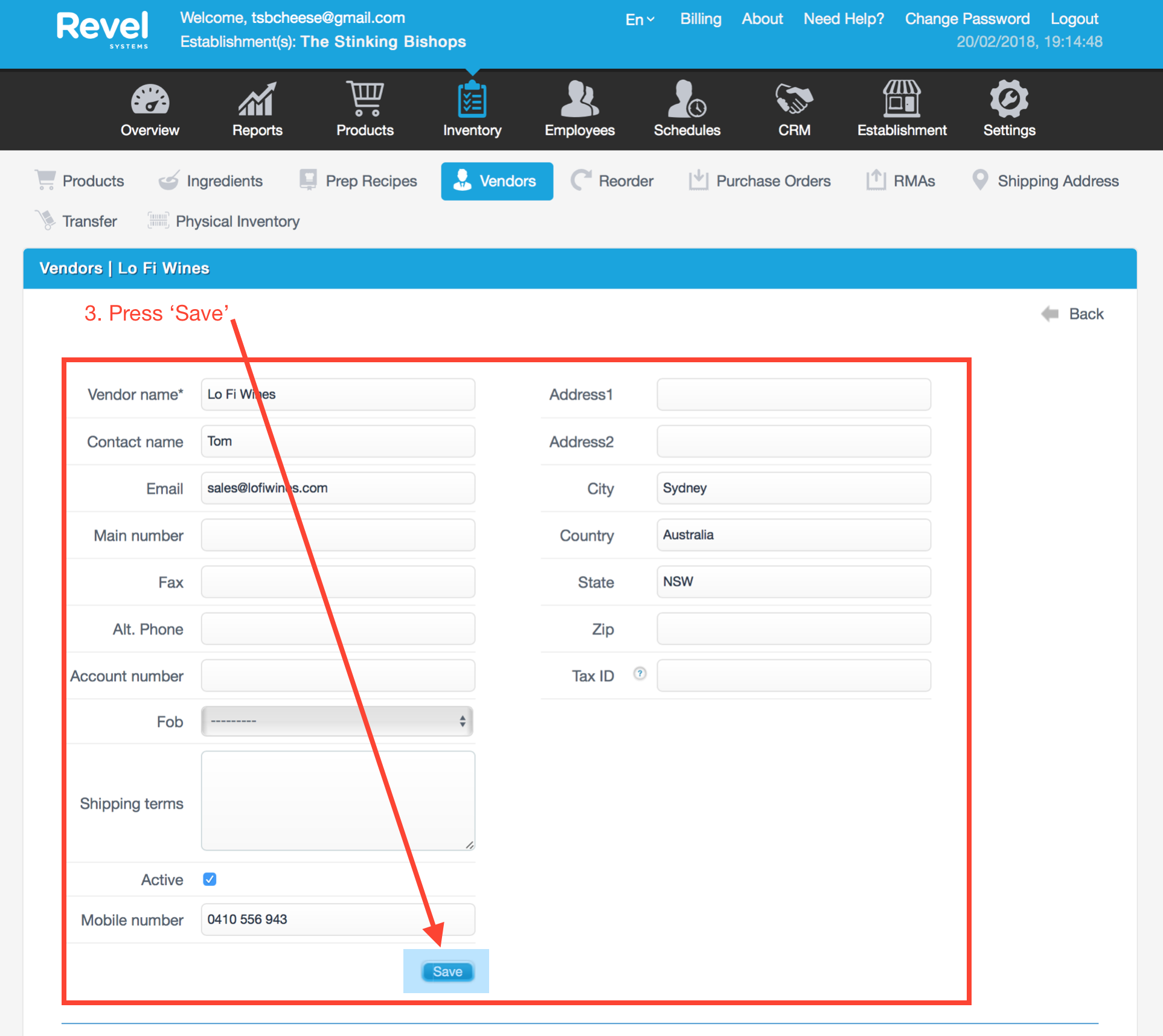Viewport: 1163px width, 1036px height.
Task: Click the Revel Systems logo
Action: pyautogui.click(x=103, y=30)
